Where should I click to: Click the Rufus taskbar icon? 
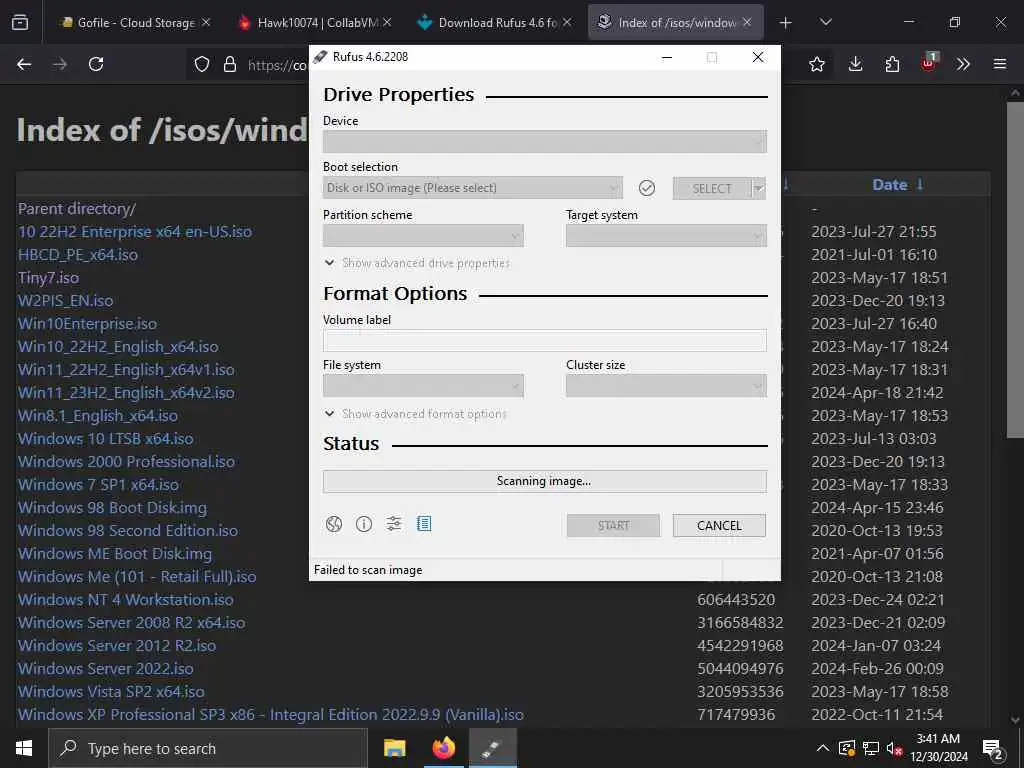point(493,748)
